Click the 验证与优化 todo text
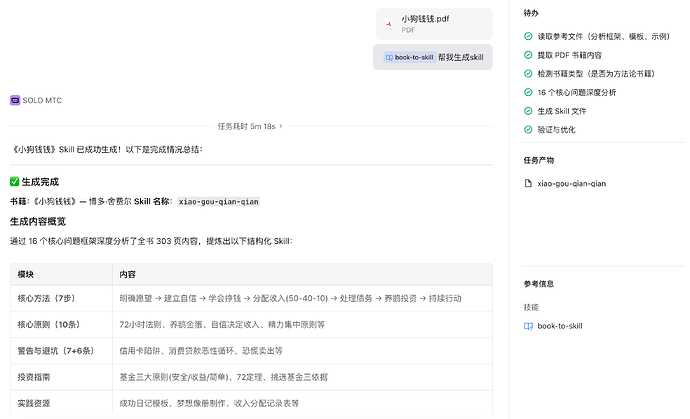This screenshot has width=690, height=419. [556, 129]
